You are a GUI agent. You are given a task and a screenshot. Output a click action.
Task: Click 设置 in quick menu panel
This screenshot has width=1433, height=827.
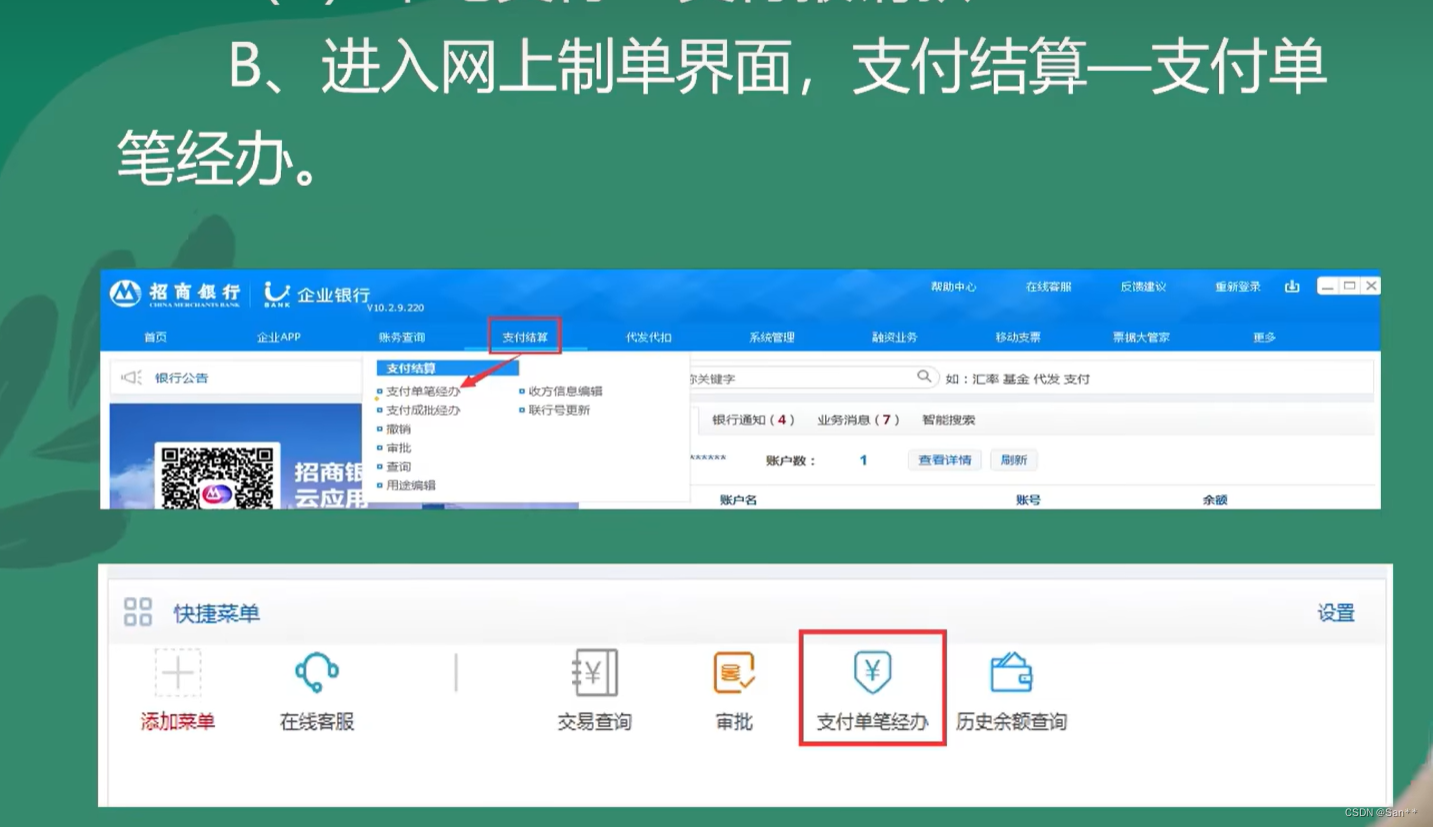(x=1336, y=613)
